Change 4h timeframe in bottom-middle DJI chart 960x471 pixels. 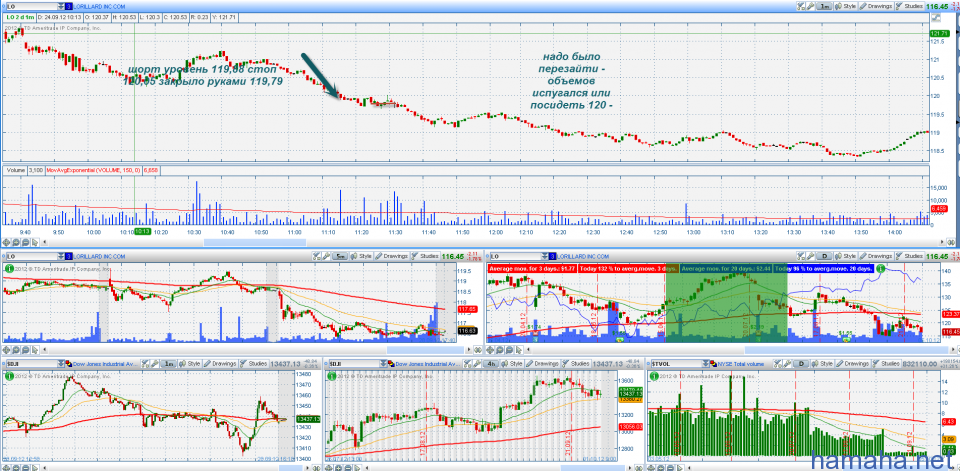pyautogui.click(x=491, y=364)
